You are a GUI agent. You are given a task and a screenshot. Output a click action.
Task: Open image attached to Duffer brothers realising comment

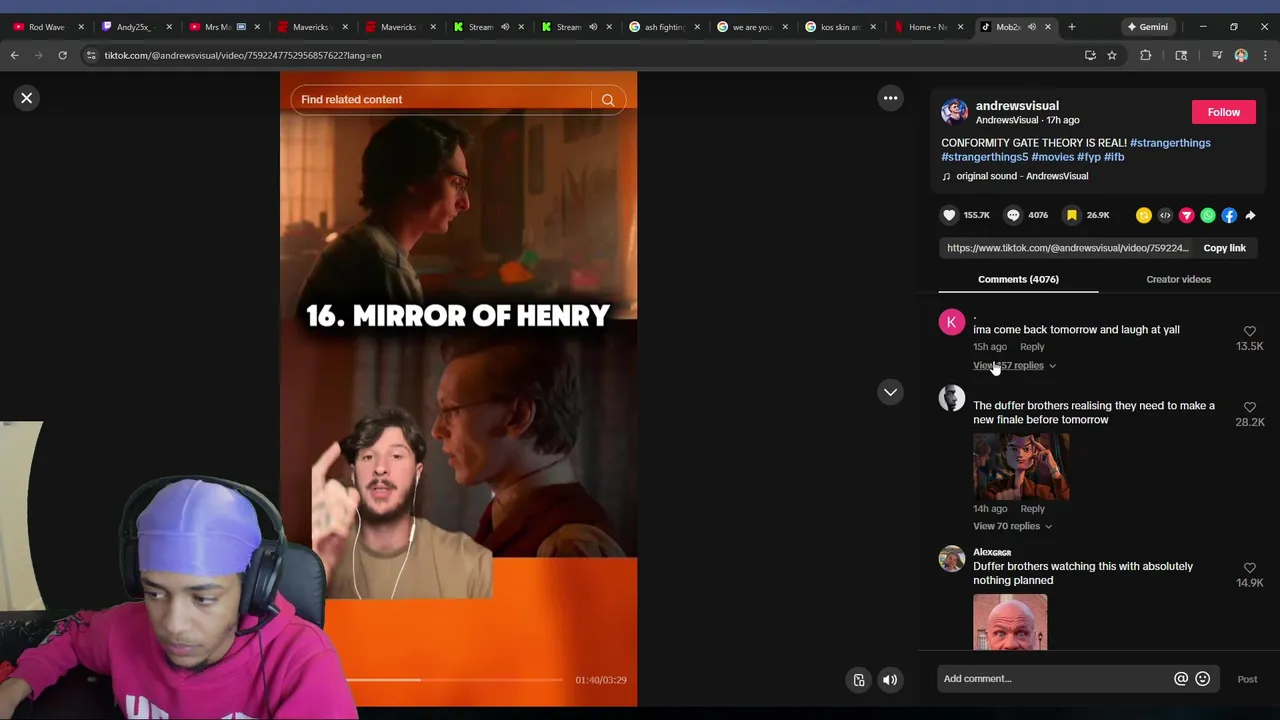click(x=1021, y=467)
